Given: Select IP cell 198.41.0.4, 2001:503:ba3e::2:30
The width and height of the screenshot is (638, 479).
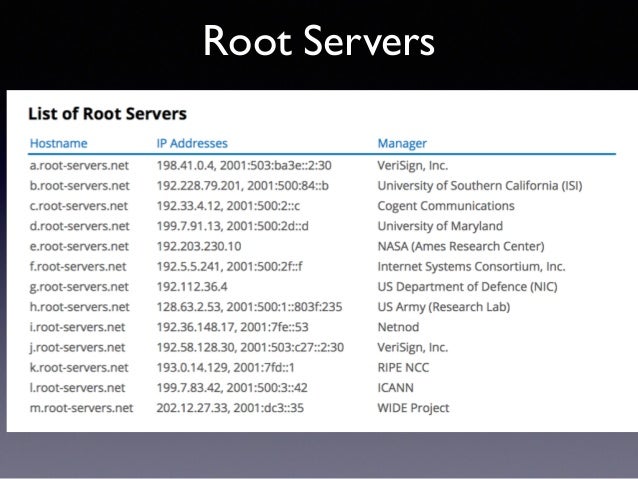Looking at the screenshot, I should 244,166.
